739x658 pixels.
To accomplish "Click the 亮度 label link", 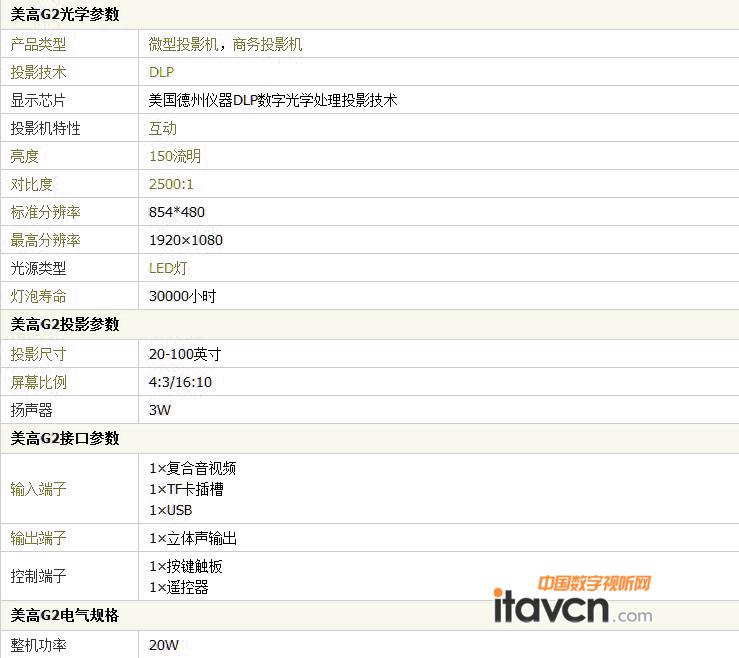I will (25, 156).
